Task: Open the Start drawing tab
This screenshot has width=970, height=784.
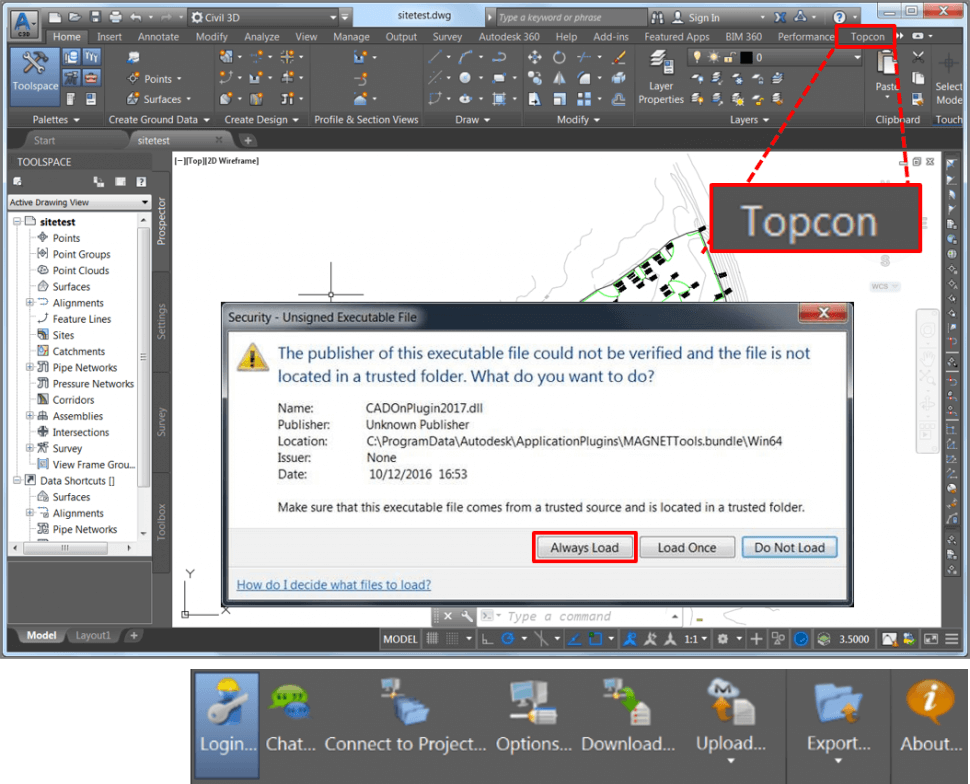Action: click(x=45, y=140)
